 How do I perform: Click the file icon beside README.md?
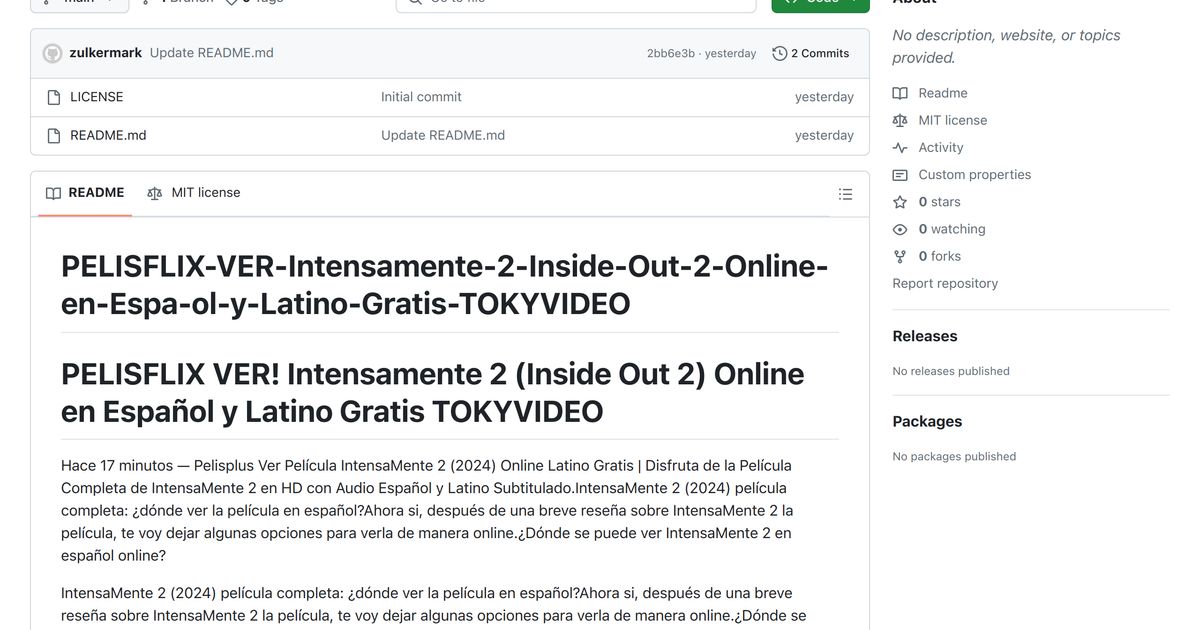(x=54, y=135)
